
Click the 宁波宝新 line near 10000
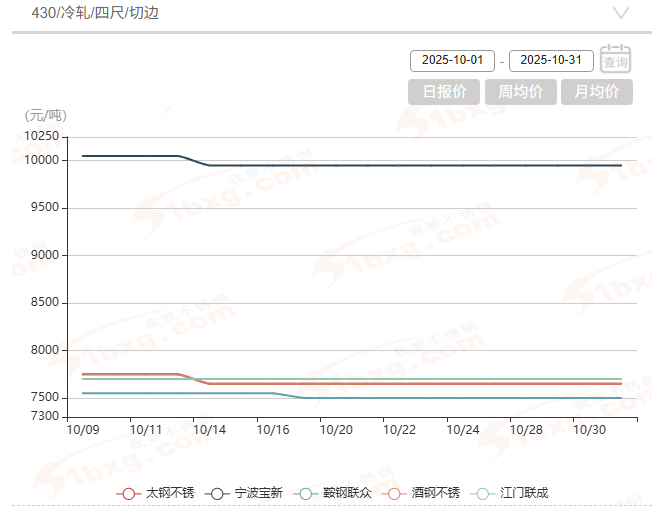coord(400,165)
